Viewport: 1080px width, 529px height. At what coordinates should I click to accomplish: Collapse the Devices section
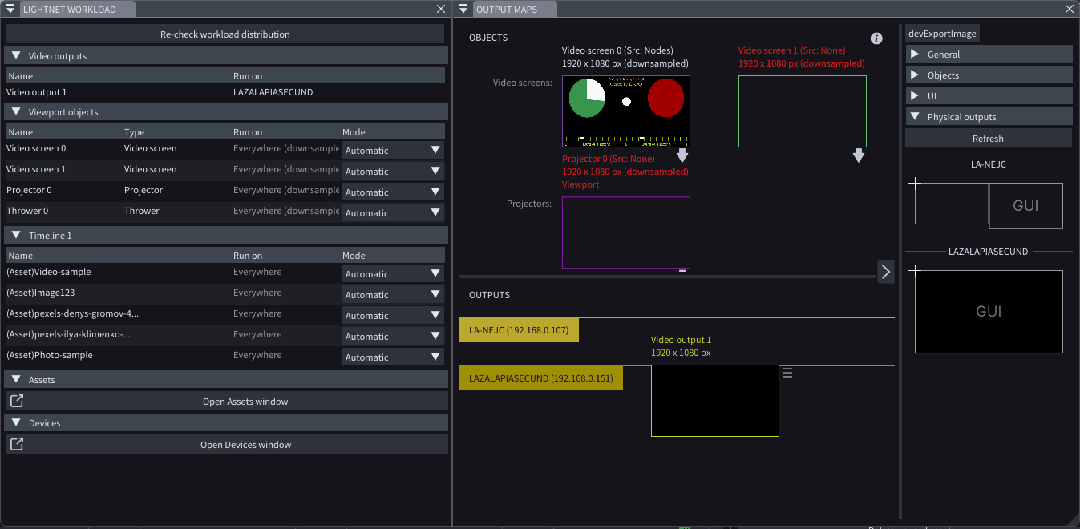[17, 422]
